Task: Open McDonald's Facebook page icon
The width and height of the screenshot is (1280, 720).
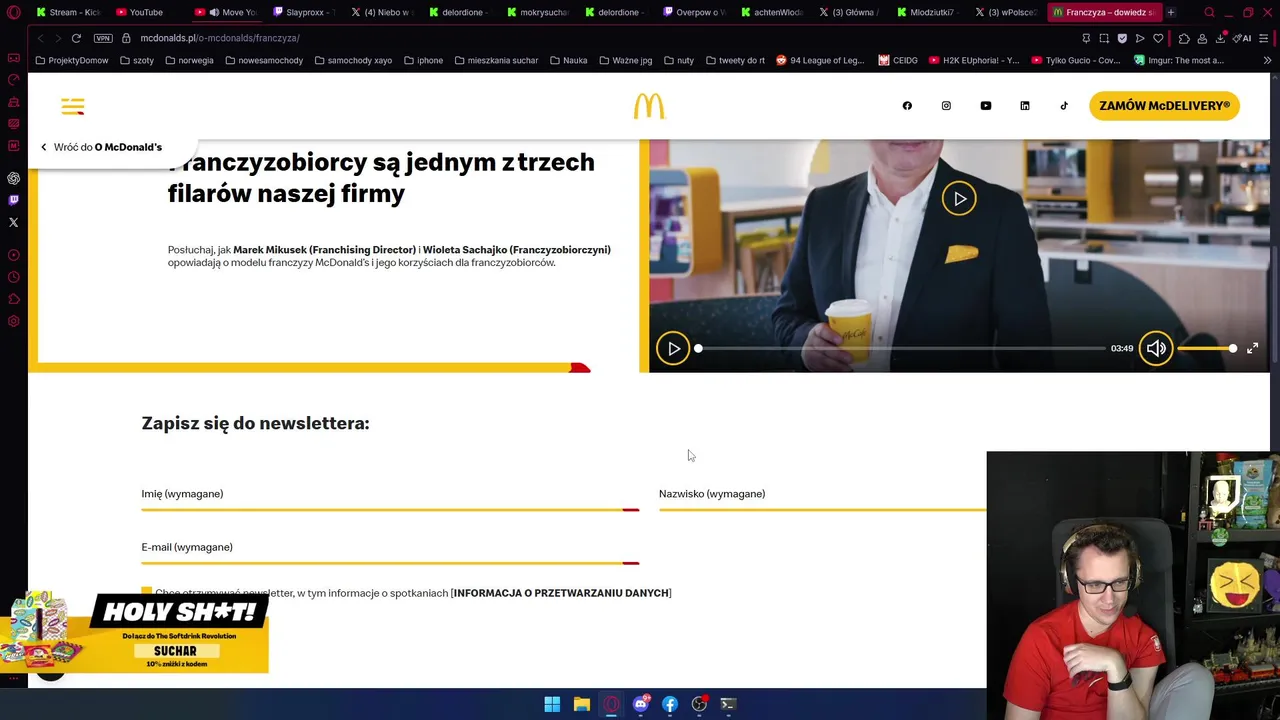Action: coord(907,106)
